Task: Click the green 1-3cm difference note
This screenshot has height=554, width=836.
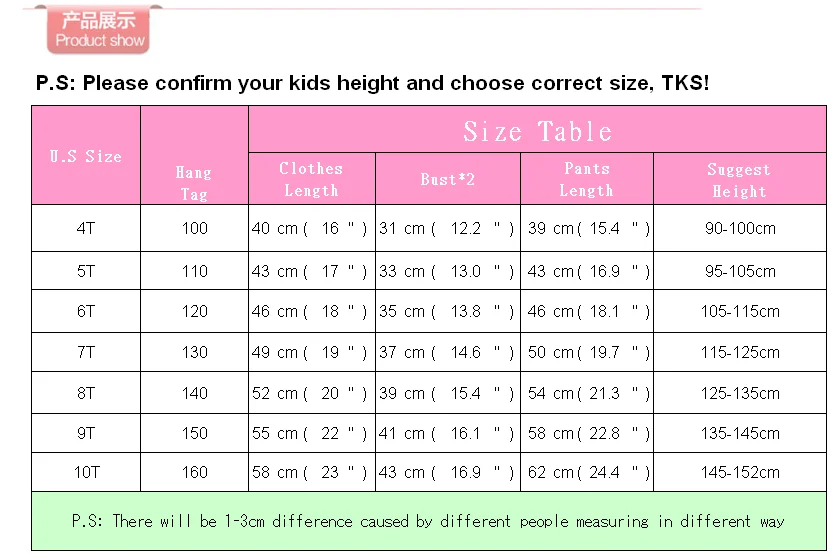Action: coord(429,521)
